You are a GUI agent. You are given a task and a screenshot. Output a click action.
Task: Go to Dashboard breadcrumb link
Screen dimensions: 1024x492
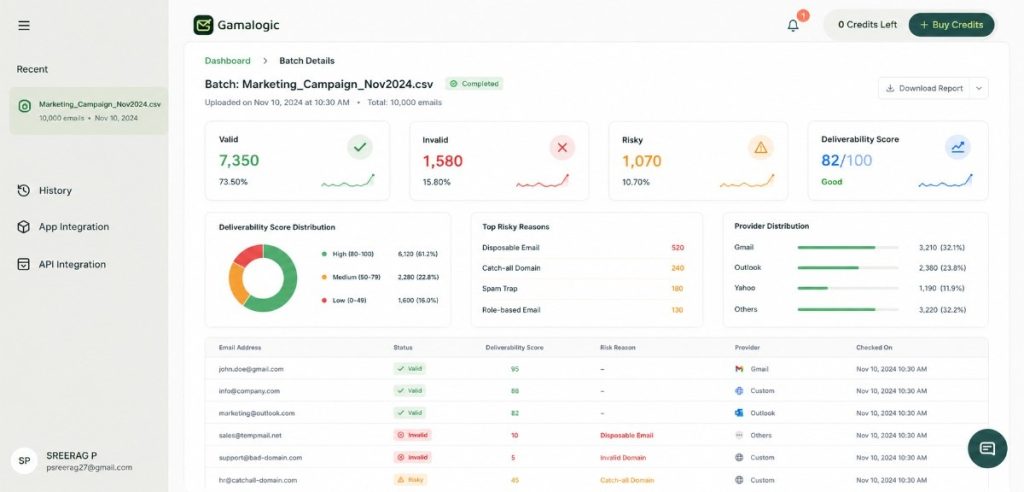point(227,61)
